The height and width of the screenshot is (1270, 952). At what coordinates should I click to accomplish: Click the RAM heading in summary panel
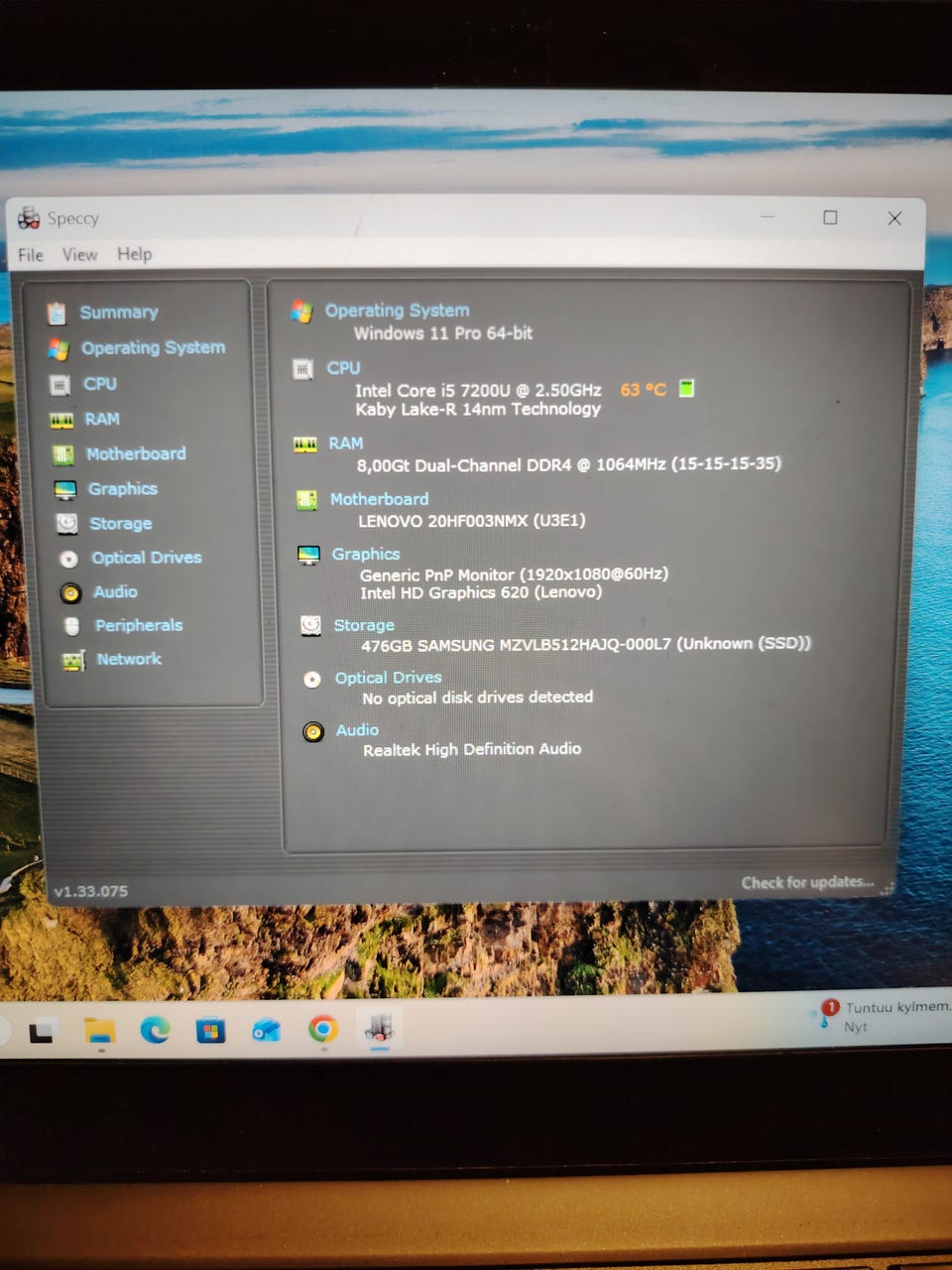346,444
